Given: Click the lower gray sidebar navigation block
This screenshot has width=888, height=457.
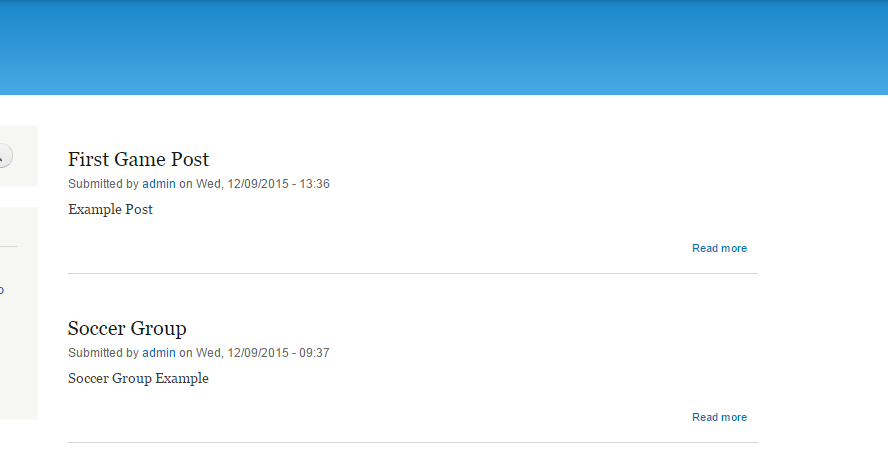Looking at the screenshot, I should click(x=19, y=313).
